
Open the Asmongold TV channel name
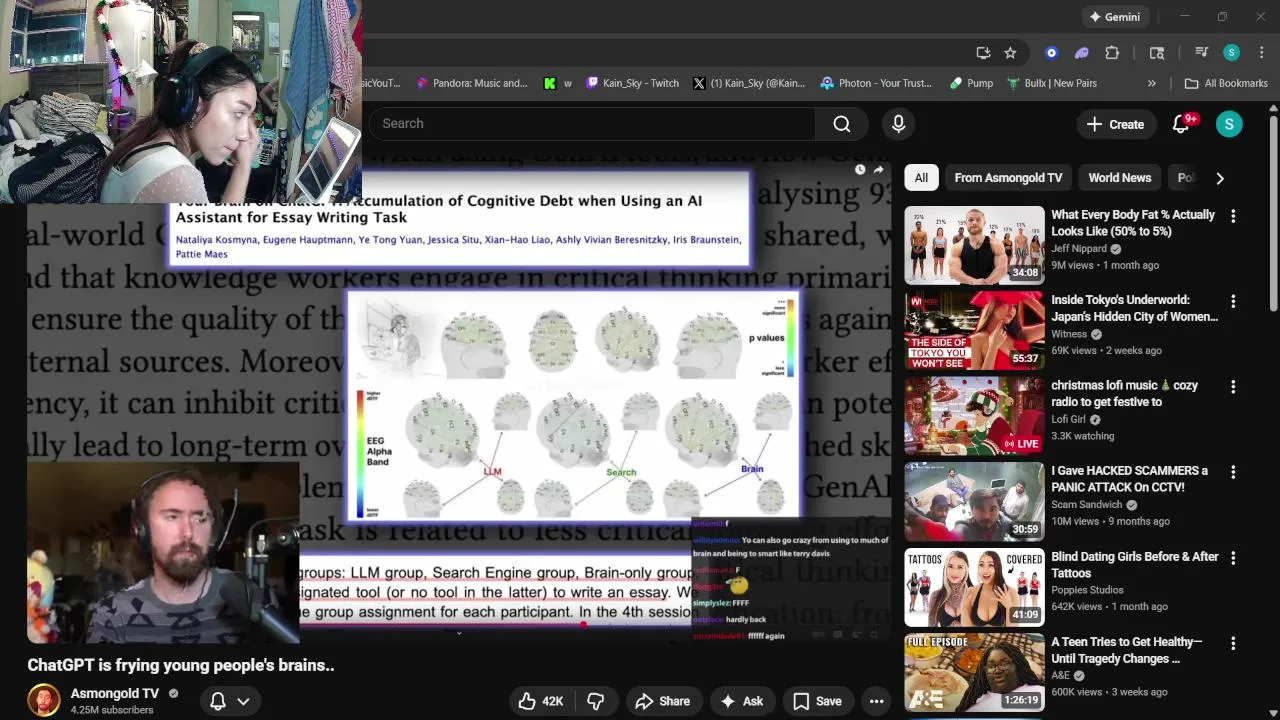pyautogui.click(x=114, y=693)
